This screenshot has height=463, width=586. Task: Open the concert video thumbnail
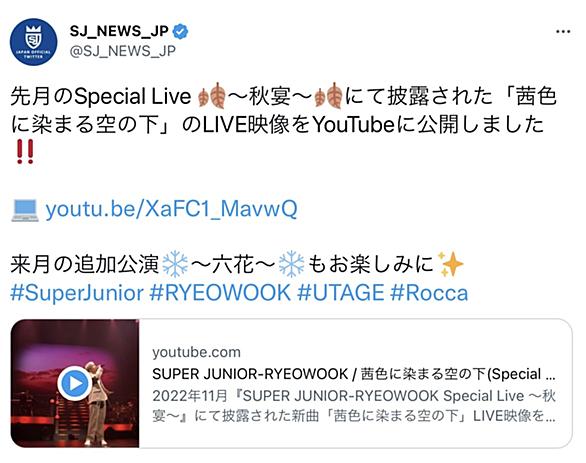click(x=75, y=383)
